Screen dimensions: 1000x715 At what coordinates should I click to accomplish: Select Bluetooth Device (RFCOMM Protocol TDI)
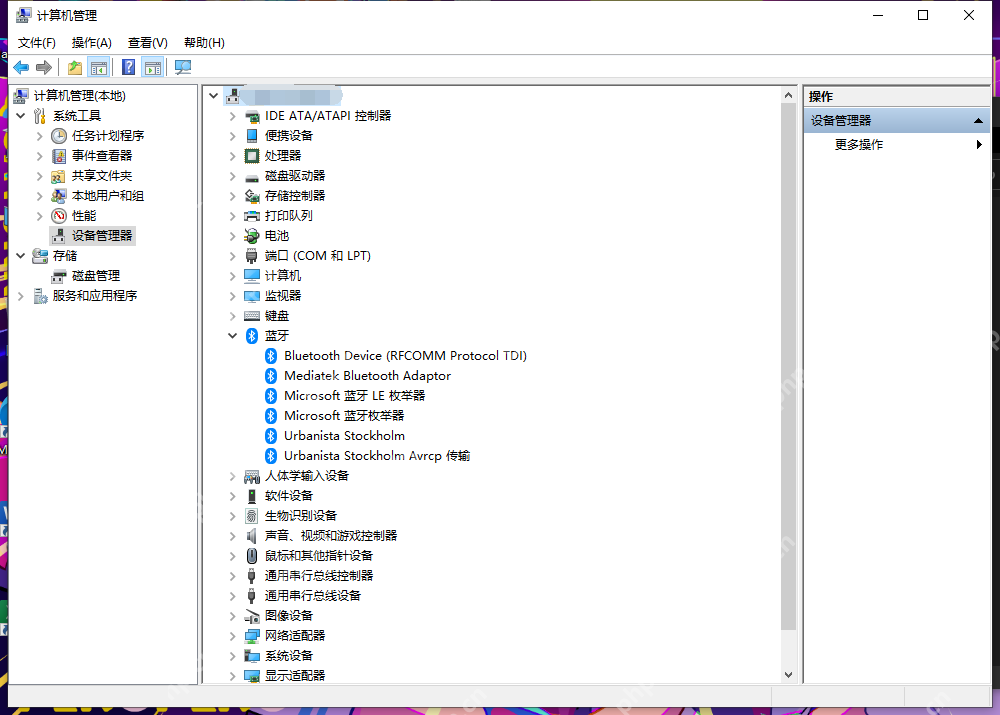tap(406, 356)
